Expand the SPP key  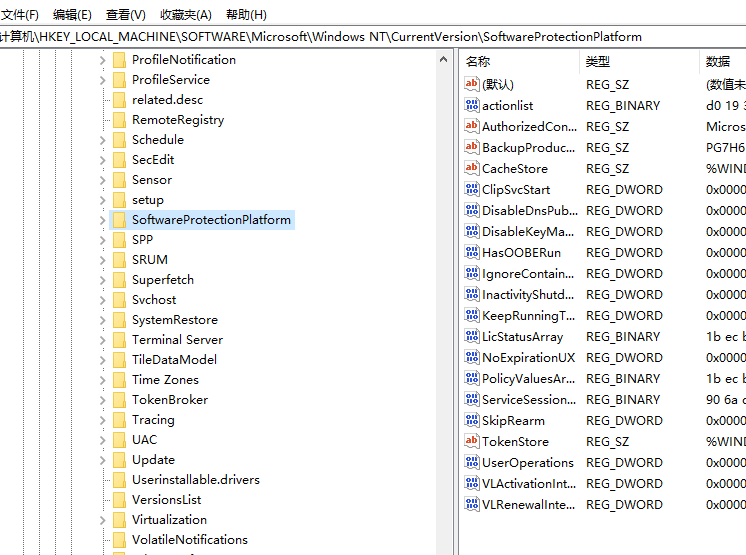[102, 240]
